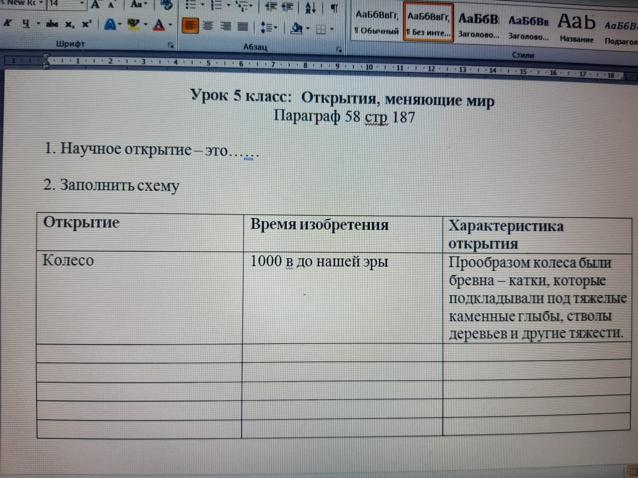Align text to the right
638x478 pixels.
point(225,26)
